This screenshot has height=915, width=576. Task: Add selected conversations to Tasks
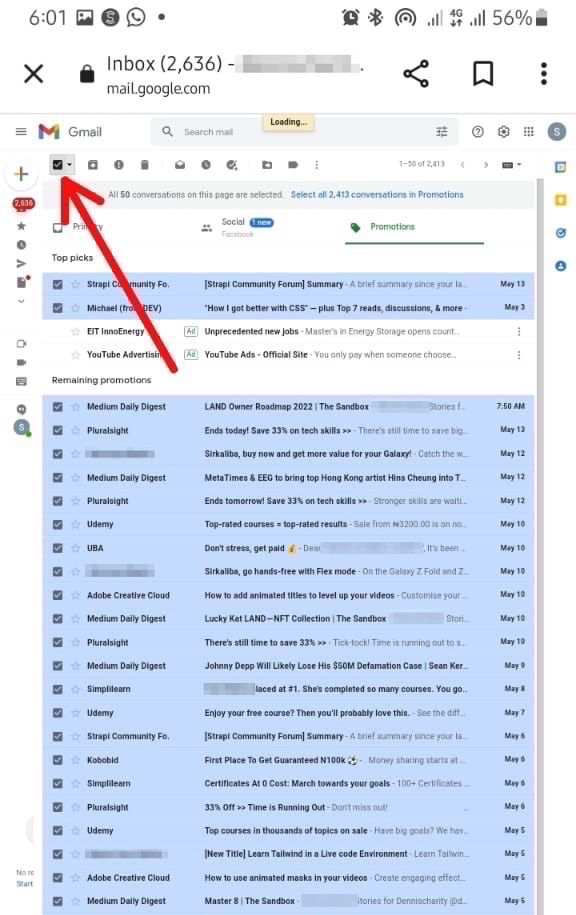(232, 165)
